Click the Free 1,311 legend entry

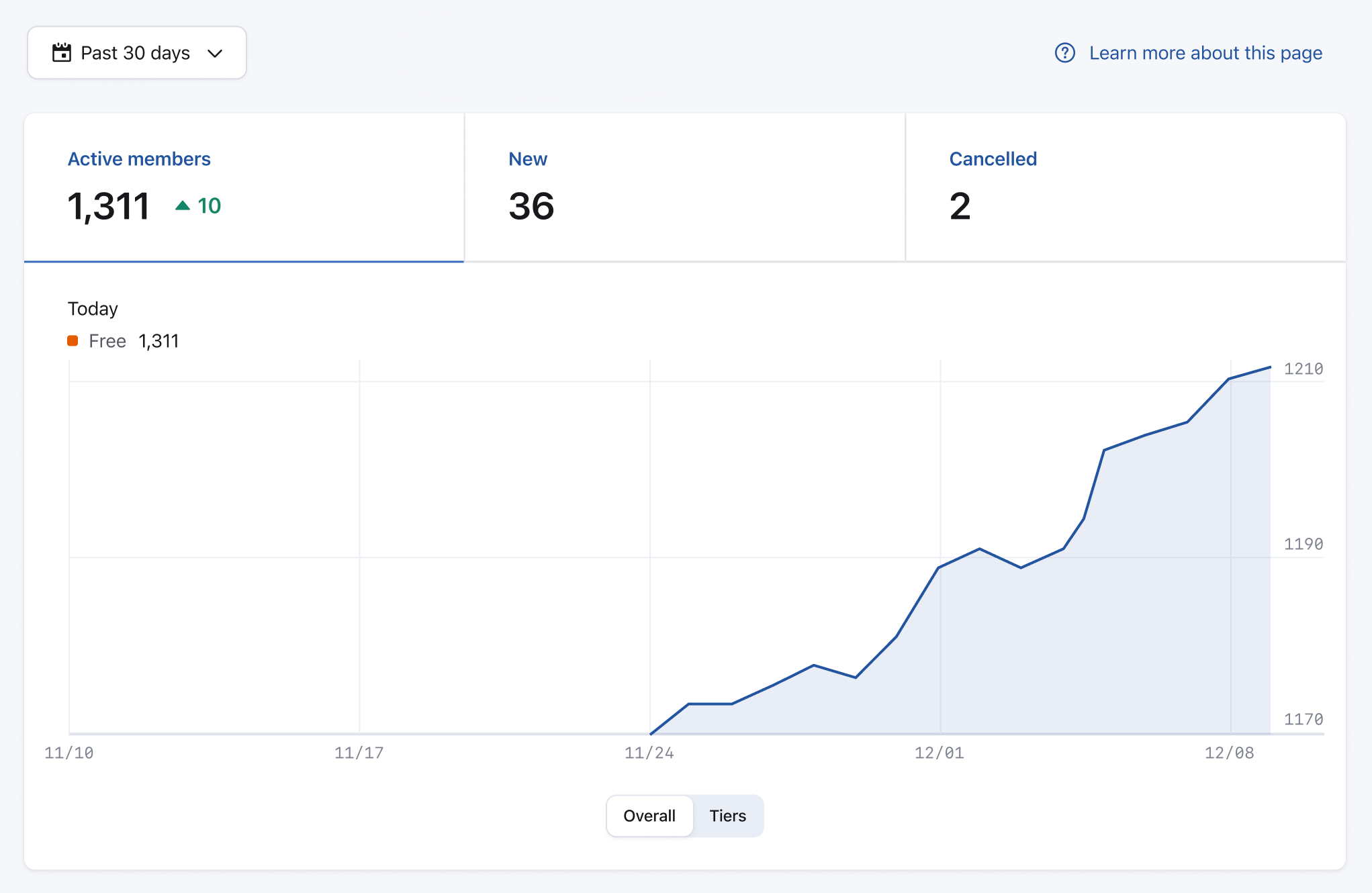coord(133,341)
